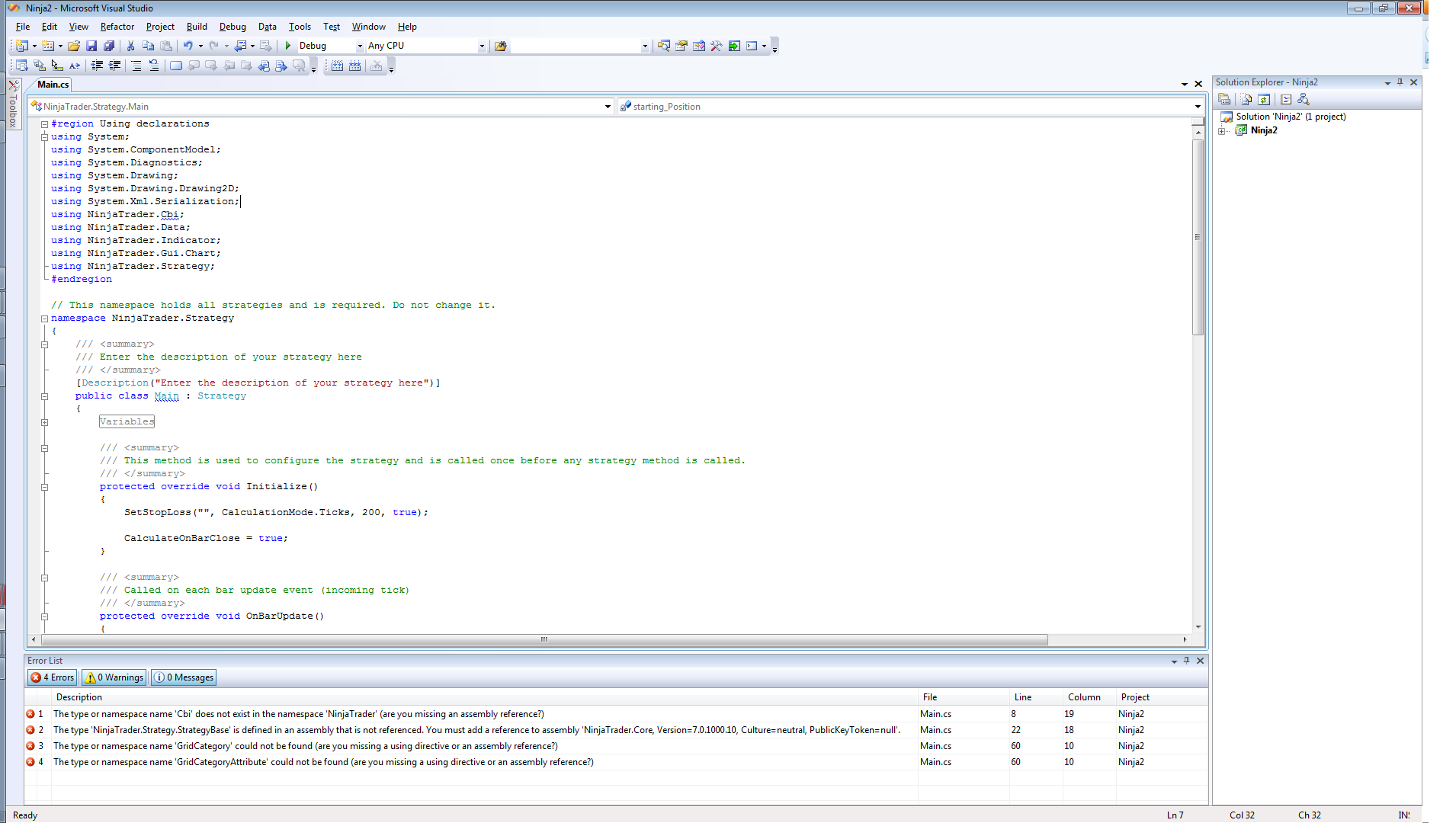This screenshot has height=823, width=1456.
Task: Open Solution Explorer from the main toolbar icon
Action: point(664,46)
